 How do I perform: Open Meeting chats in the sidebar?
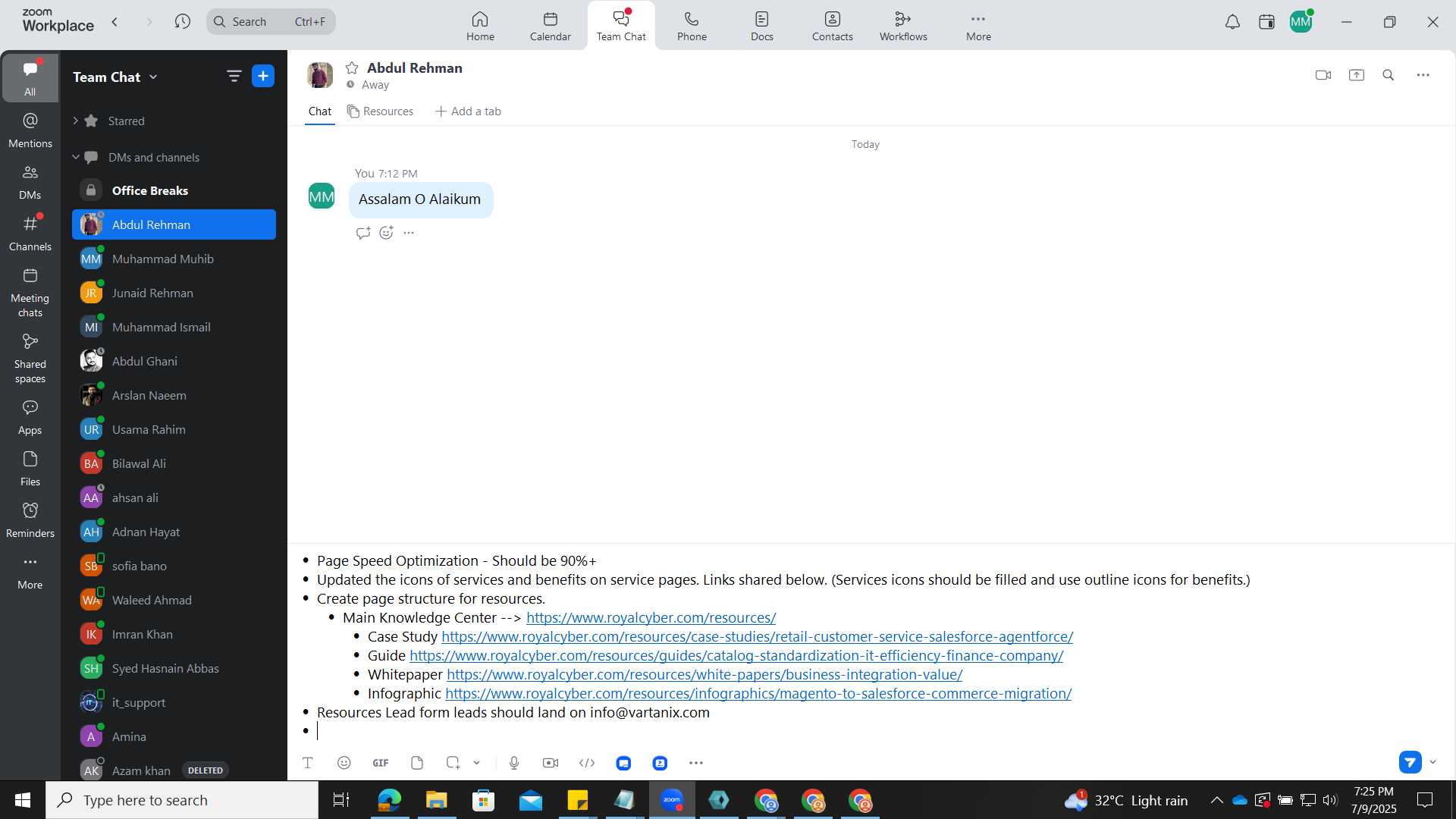point(30,292)
